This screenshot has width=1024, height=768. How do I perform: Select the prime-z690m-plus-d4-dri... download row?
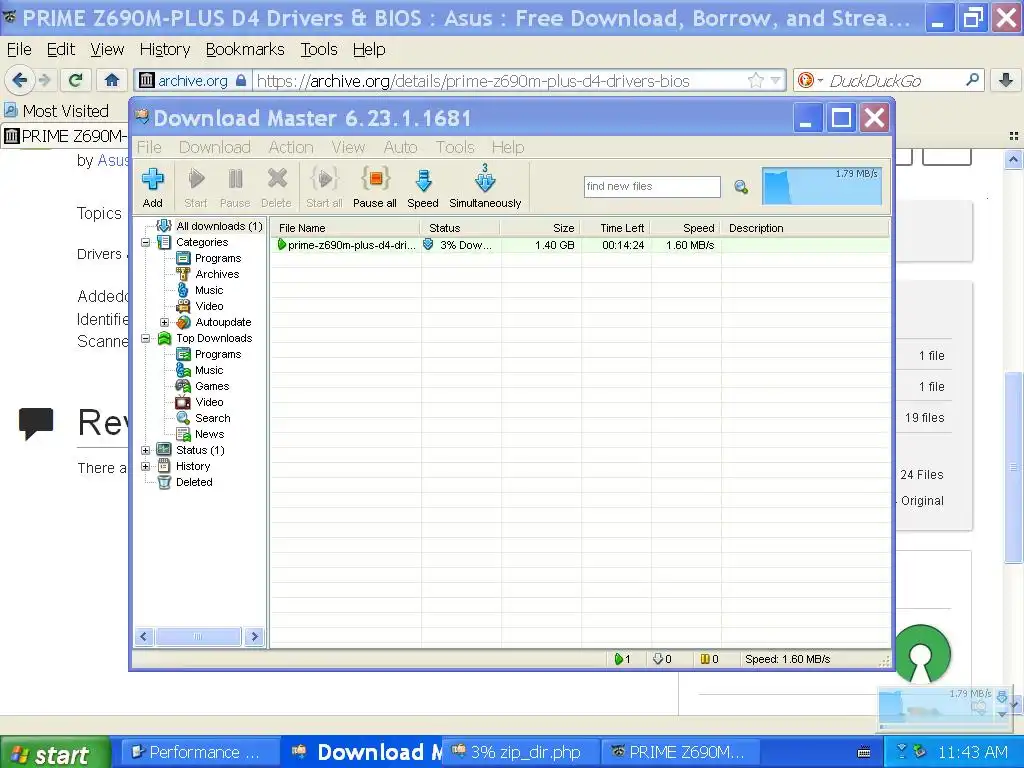(x=580, y=246)
